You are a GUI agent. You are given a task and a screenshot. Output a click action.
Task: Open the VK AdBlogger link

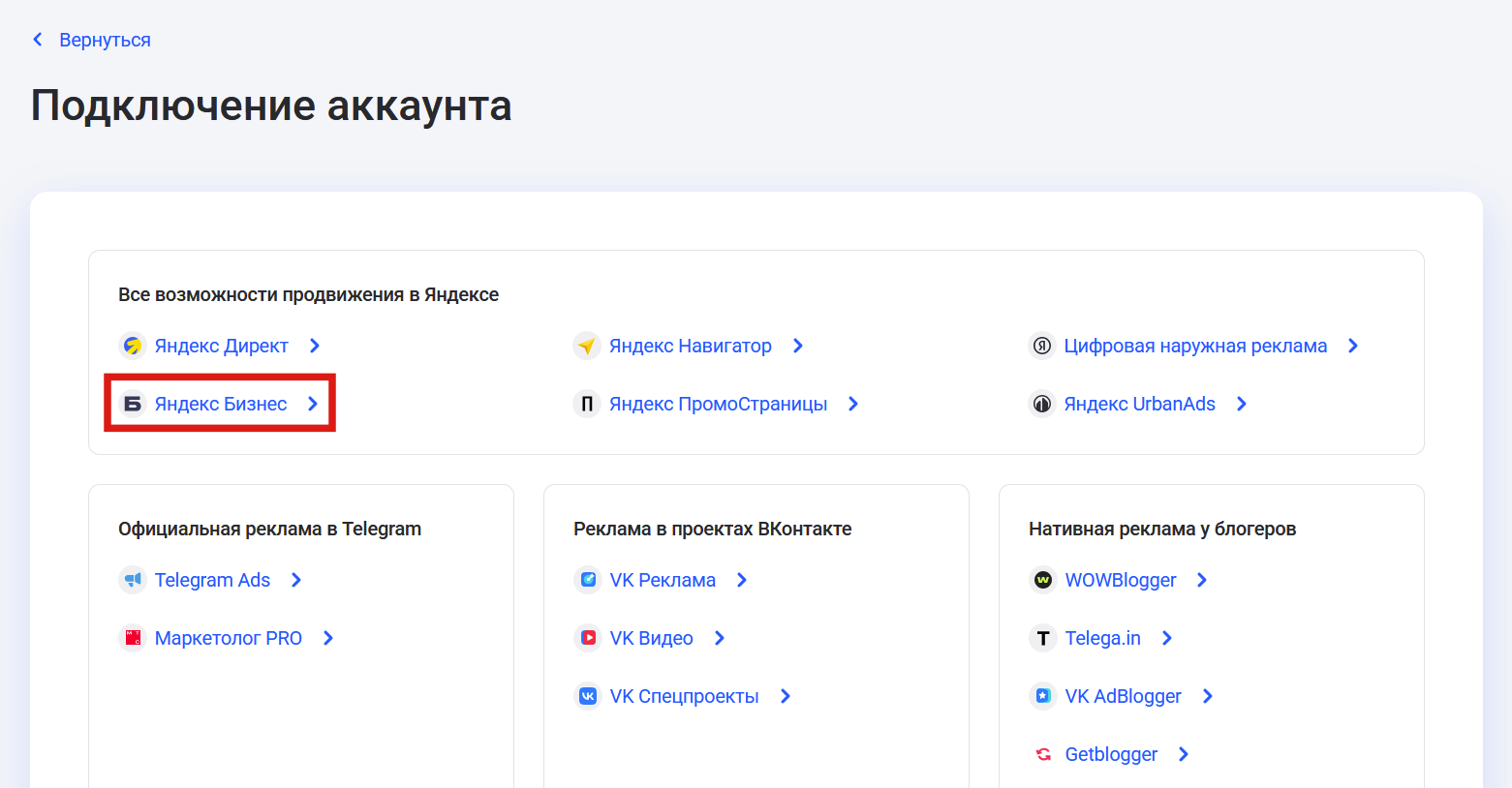(1124, 696)
